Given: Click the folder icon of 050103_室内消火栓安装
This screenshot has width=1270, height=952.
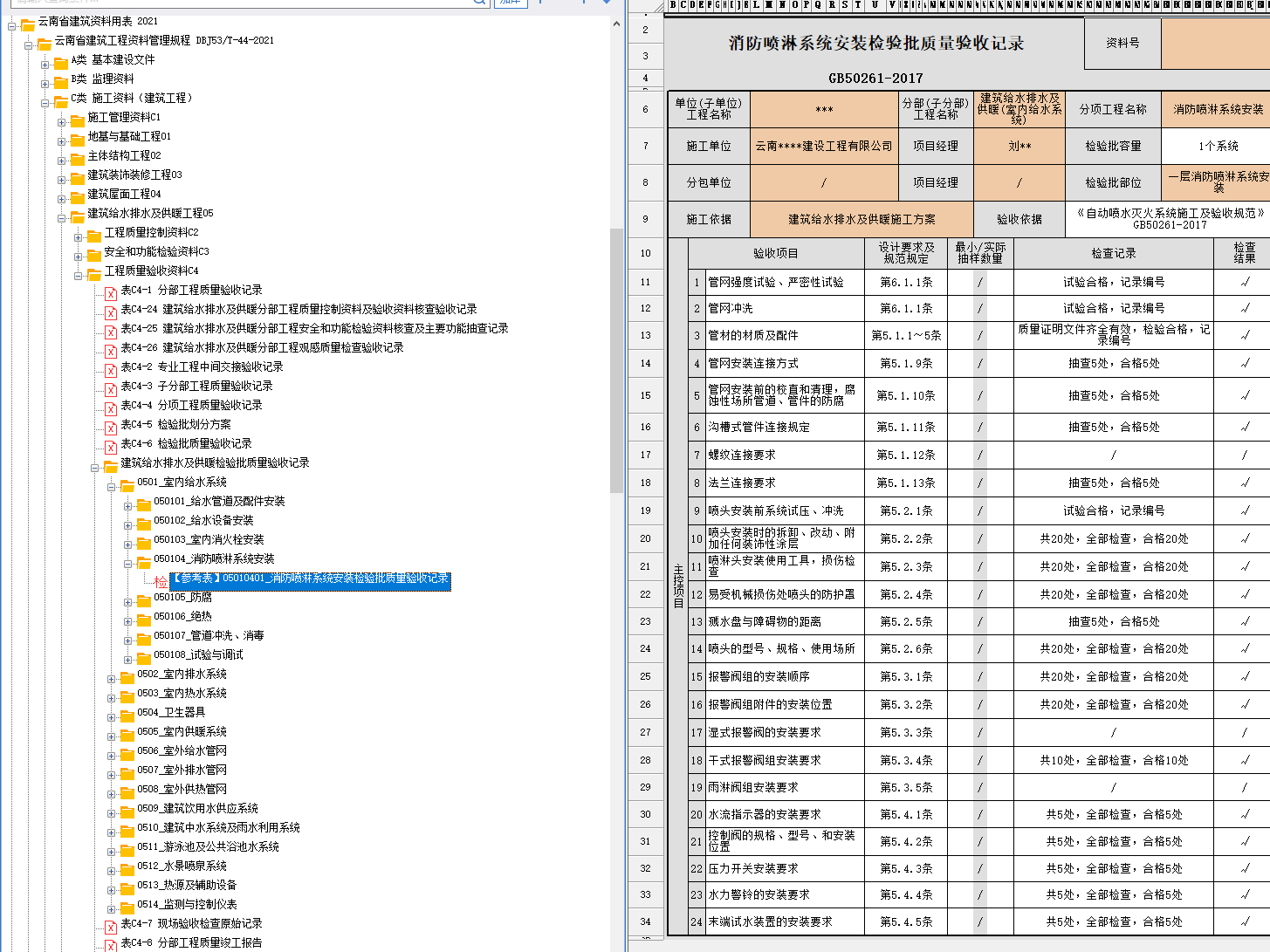Looking at the screenshot, I should 143,543.
